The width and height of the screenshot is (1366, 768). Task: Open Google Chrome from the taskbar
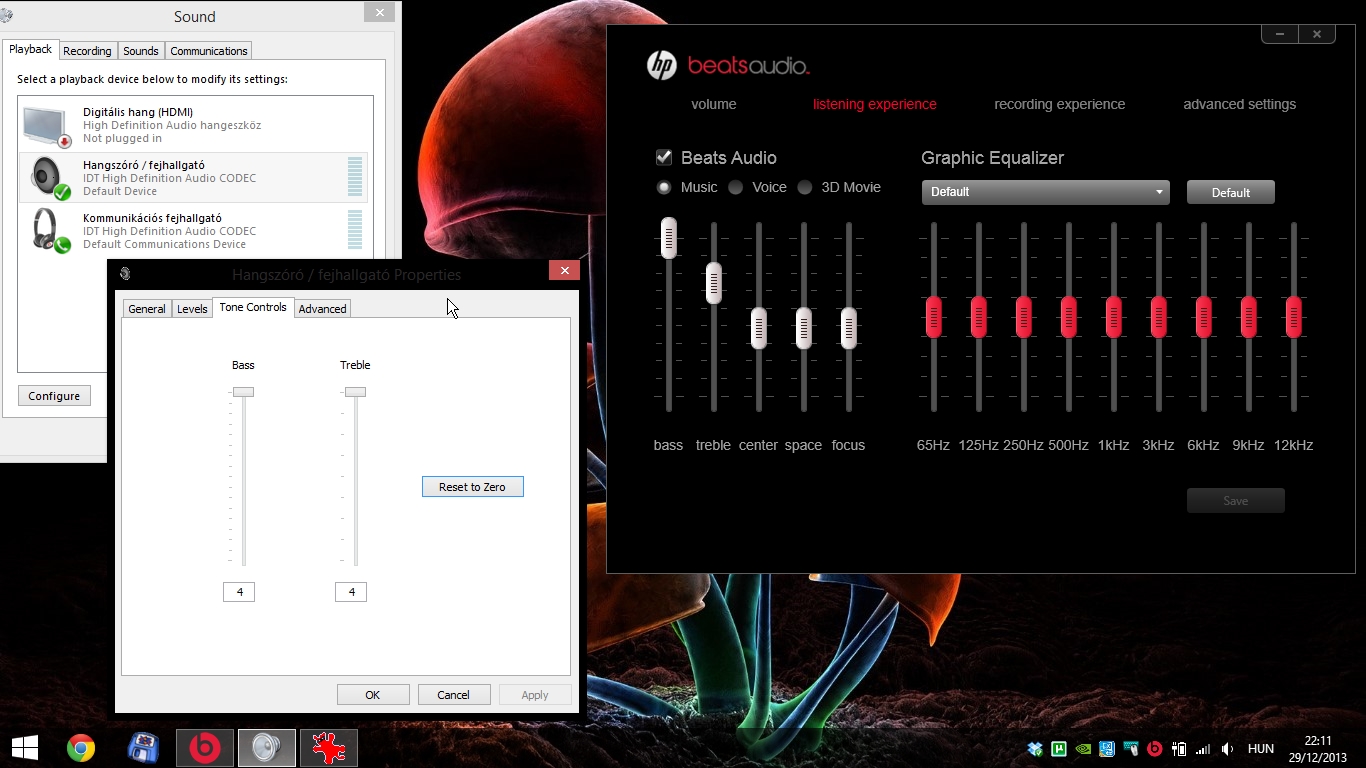[x=81, y=748]
